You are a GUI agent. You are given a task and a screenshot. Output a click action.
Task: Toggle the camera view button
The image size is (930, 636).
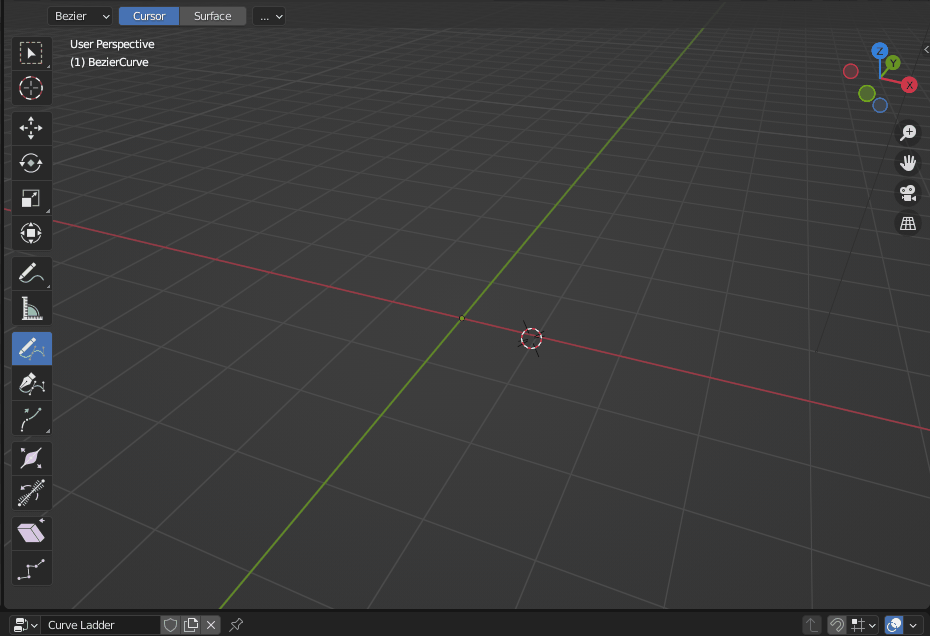click(x=908, y=193)
